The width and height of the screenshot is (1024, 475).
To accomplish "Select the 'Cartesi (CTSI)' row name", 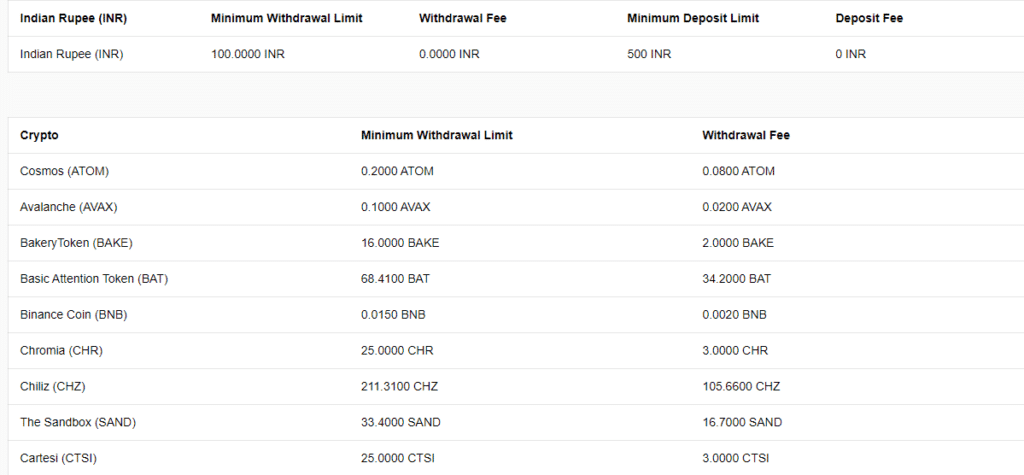I will [58, 459].
